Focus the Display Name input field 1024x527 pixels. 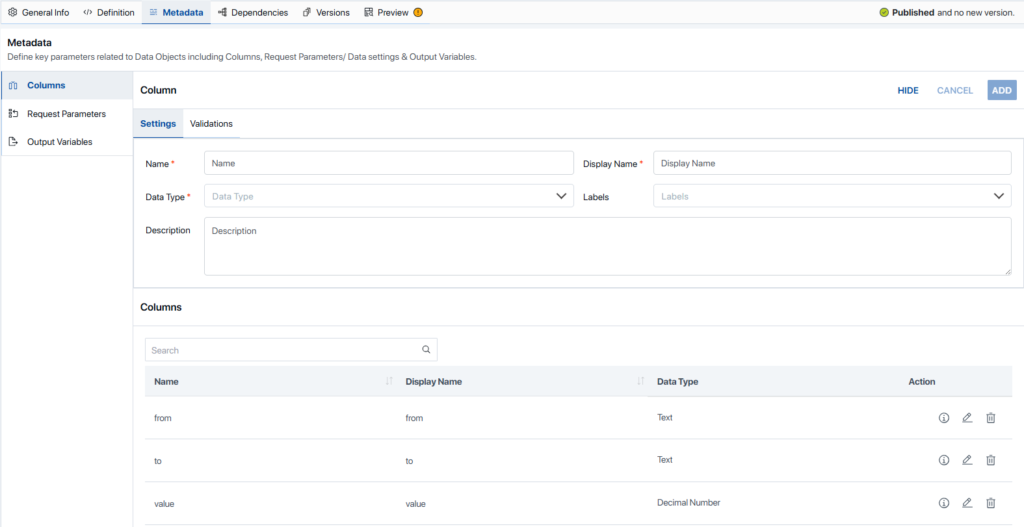click(x=832, y=163)
